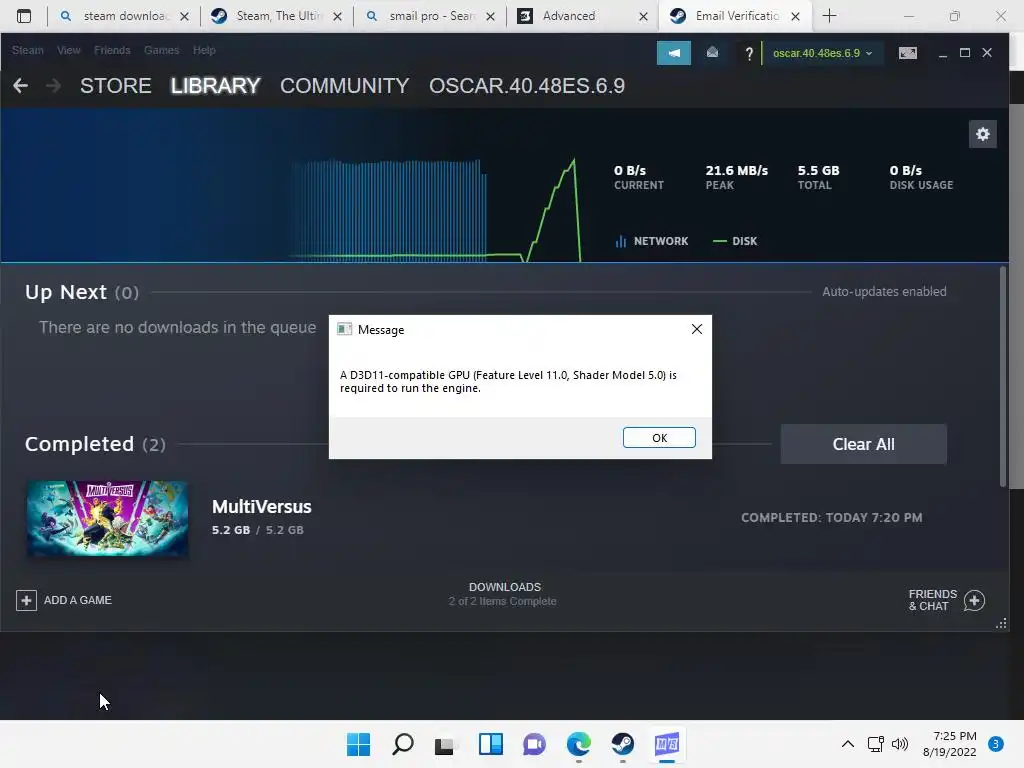Open the notification badge showing 3
The image size is (1024, 768).
pos(995,744)
